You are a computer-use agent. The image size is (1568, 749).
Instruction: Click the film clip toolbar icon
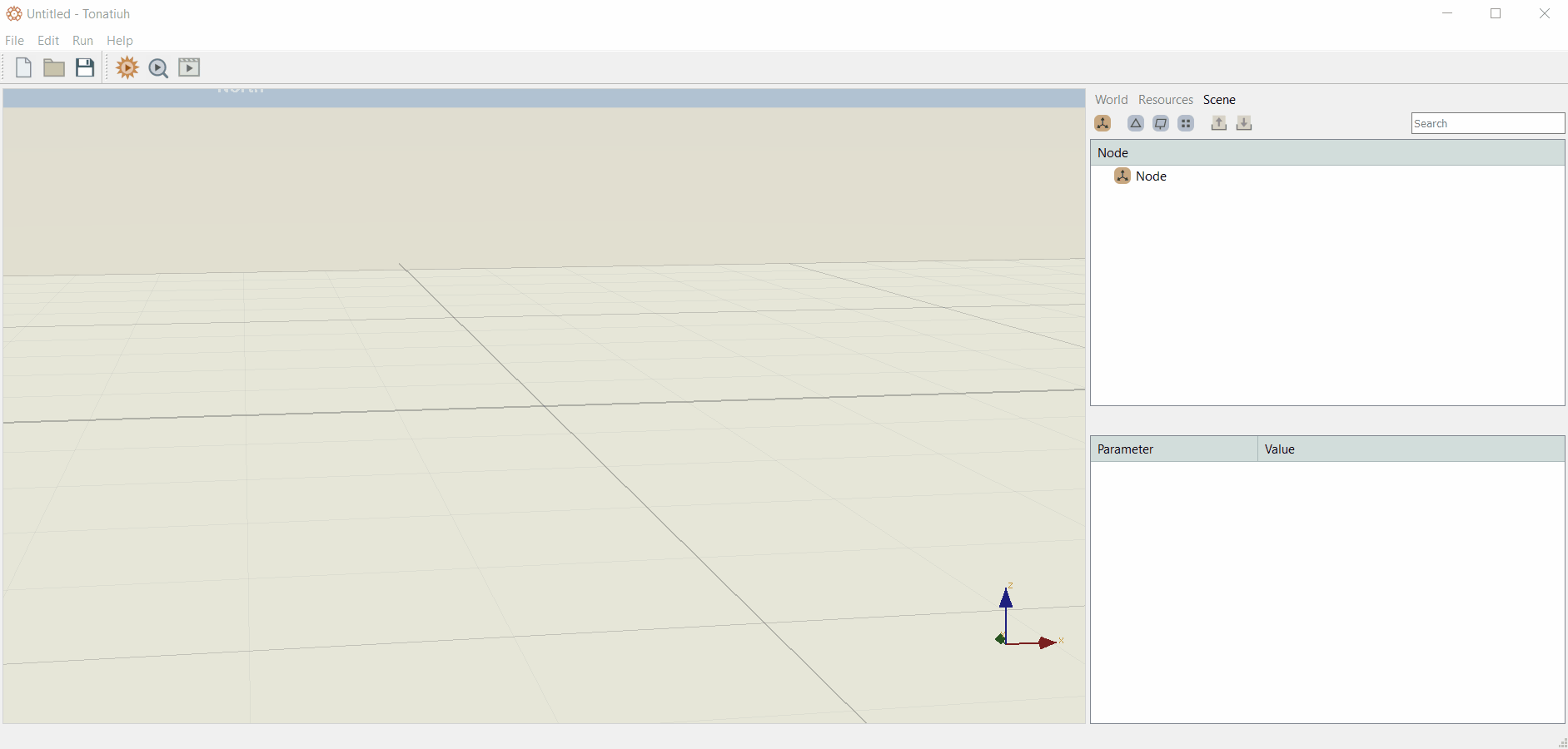pyautogui.click(x=189, y=67)
